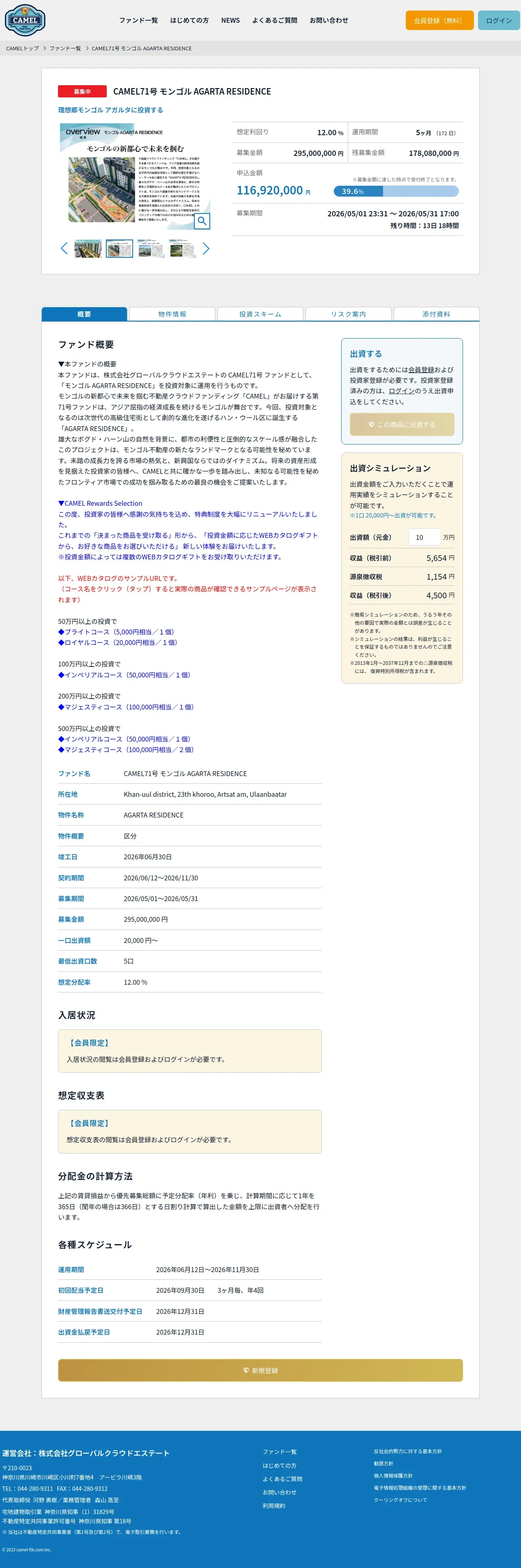
Task: Select the first carousel thumbnail of apartment buildings
Action: coord(88,248)
